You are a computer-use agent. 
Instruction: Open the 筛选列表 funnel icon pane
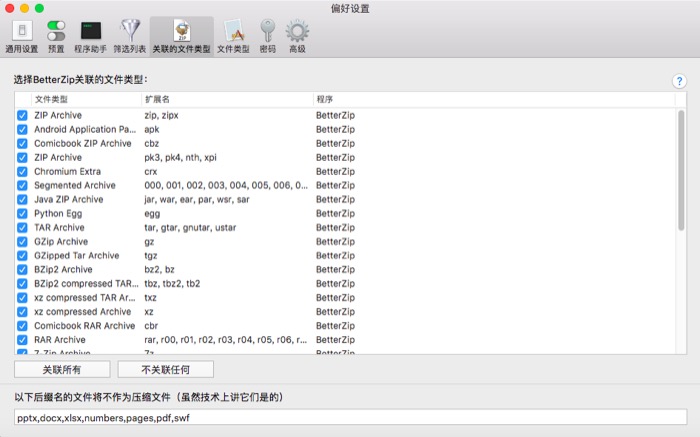(129, 37)
